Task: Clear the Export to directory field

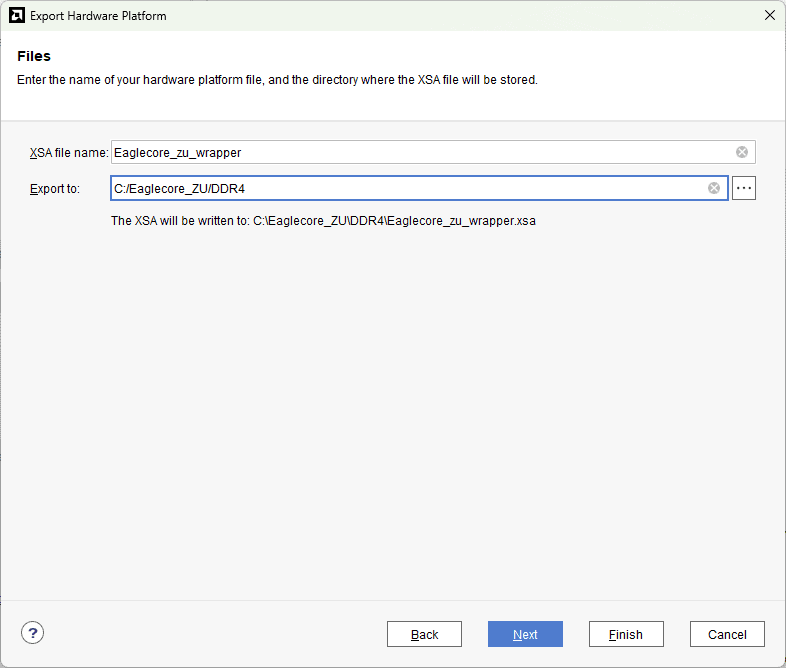Action: pyautogui.click(x=714, y=188)
